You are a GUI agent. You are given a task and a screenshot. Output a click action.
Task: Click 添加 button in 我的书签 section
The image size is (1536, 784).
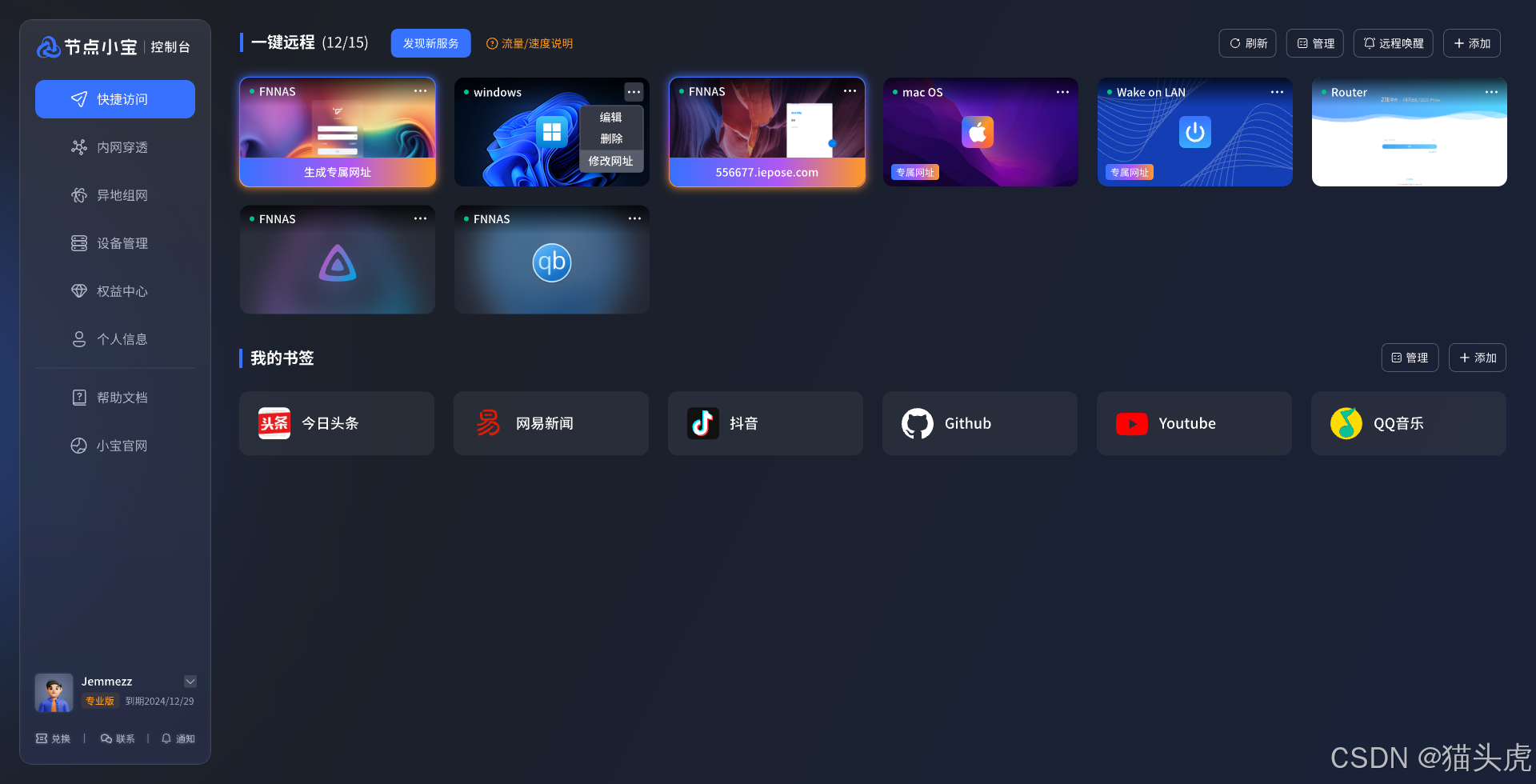pos(1477,358)
